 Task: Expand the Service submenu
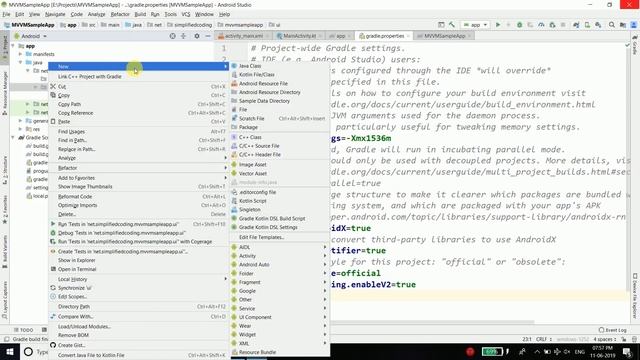click(x=280, y=309)
